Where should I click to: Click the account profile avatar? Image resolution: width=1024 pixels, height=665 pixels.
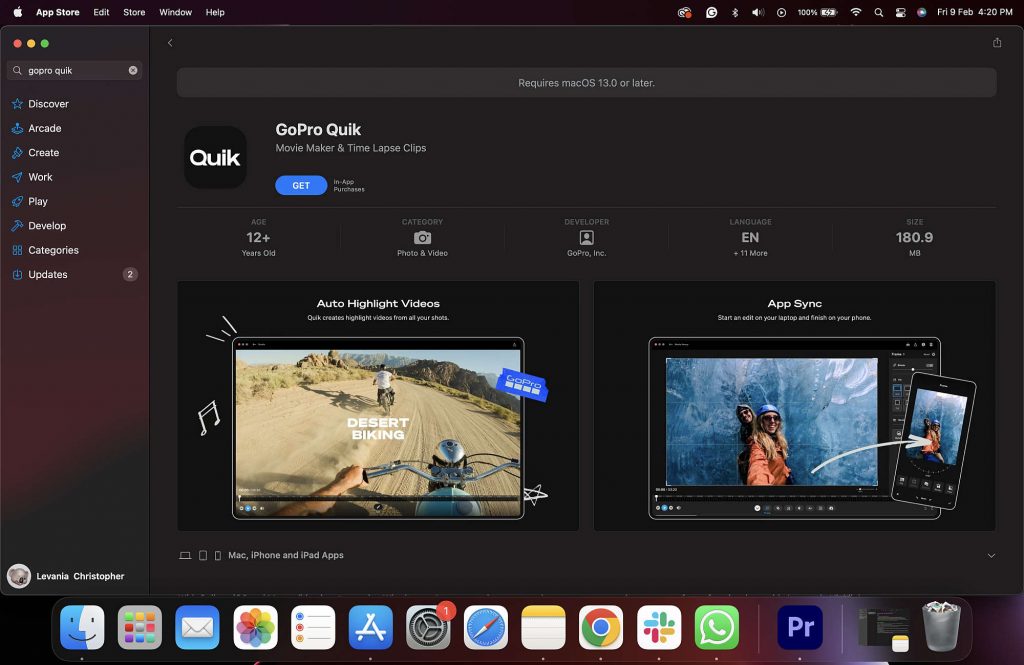[19, 576]
